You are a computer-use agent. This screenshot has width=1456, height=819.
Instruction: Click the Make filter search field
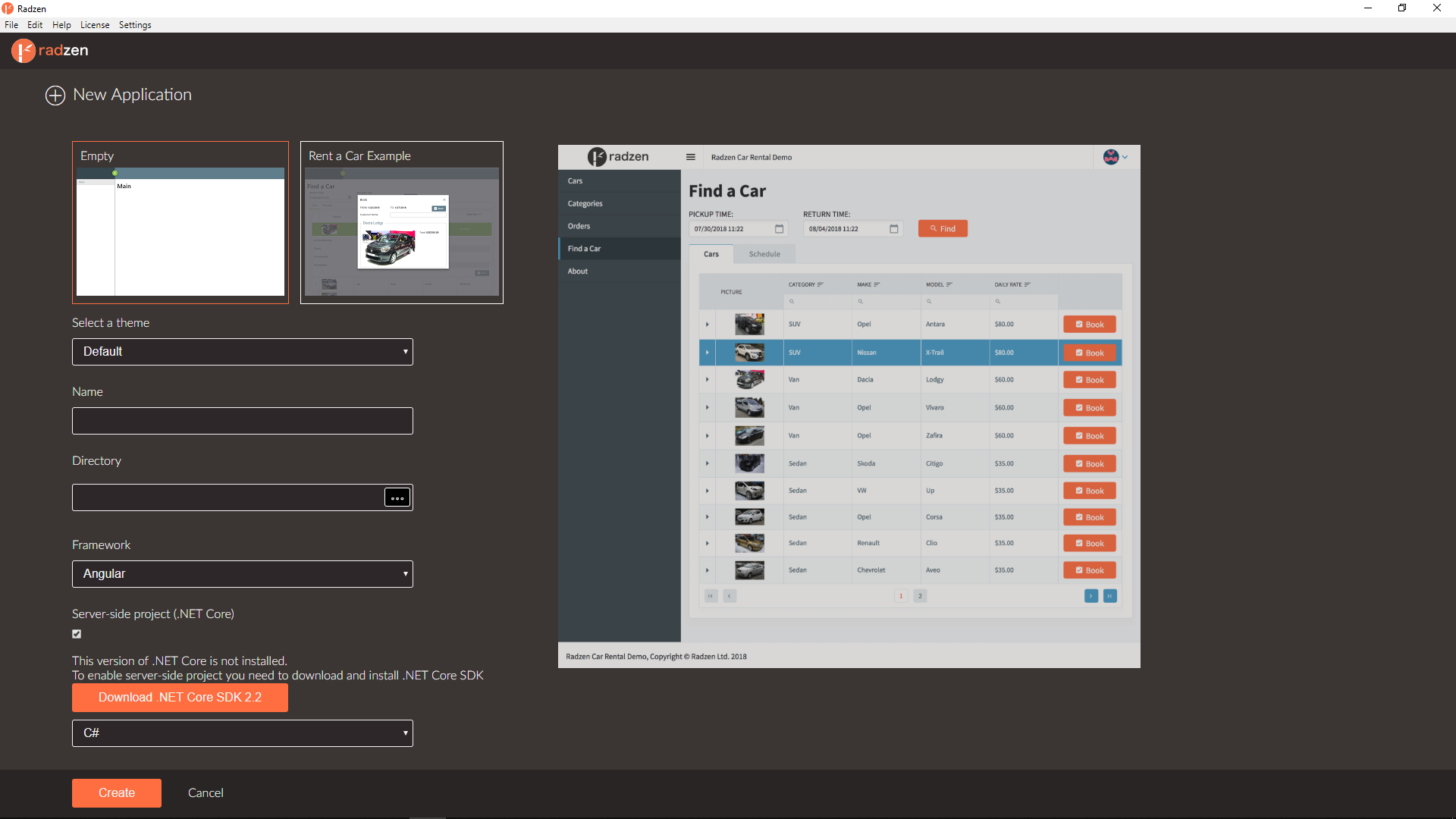pos(886,302)
